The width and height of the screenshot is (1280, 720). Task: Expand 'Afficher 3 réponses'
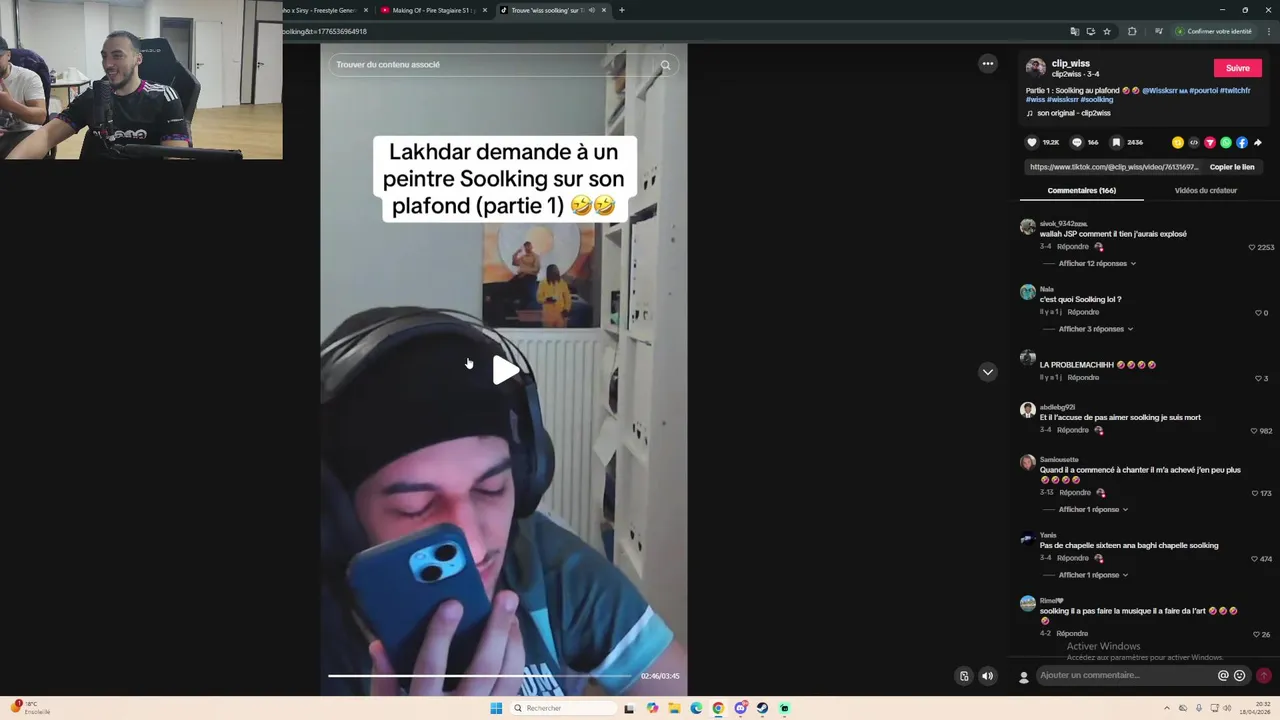pyautogui.click(x=1095, y=329)
